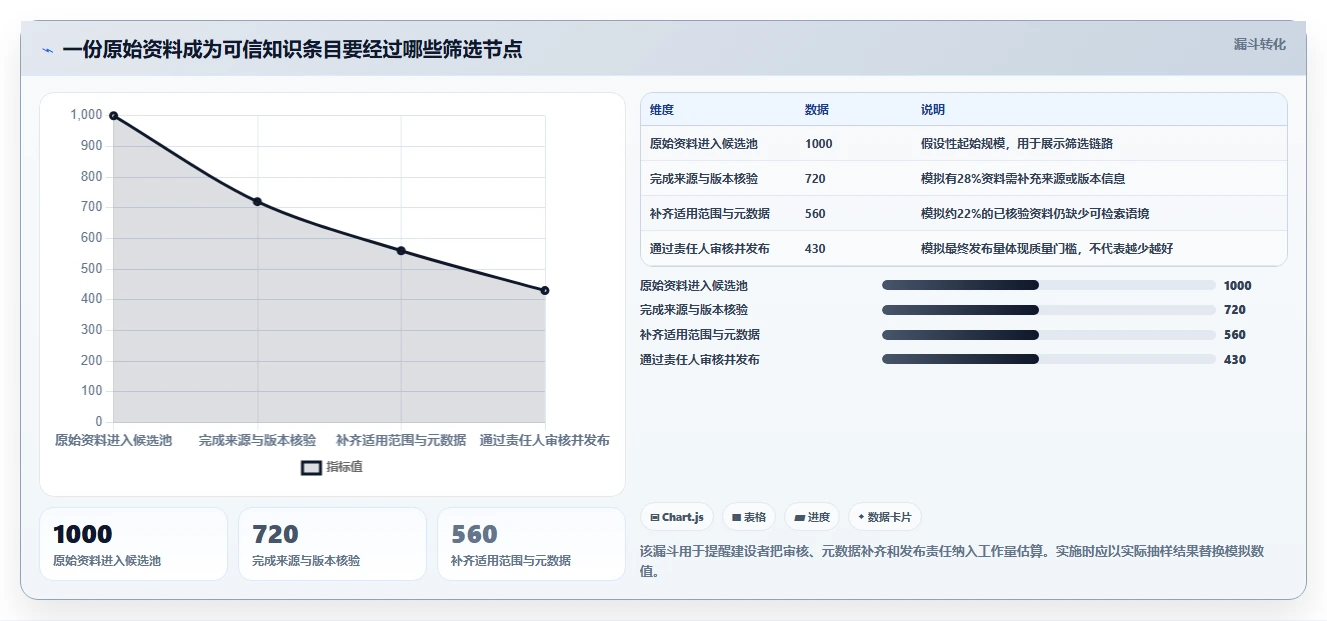Click x-axis label 原始资料进入候选池
This screenshot has height=621, width=1327.
(x=113, y=440)
